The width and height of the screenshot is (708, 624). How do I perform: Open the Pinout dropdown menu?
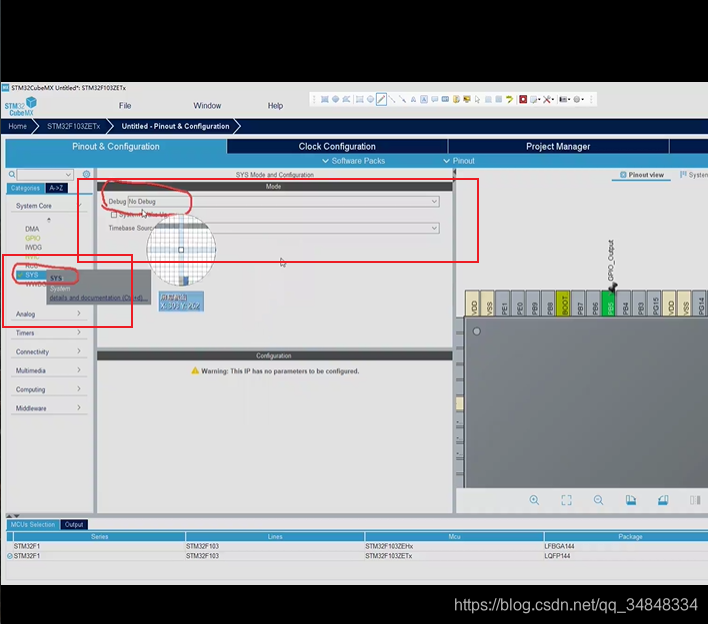pos(459,161)
